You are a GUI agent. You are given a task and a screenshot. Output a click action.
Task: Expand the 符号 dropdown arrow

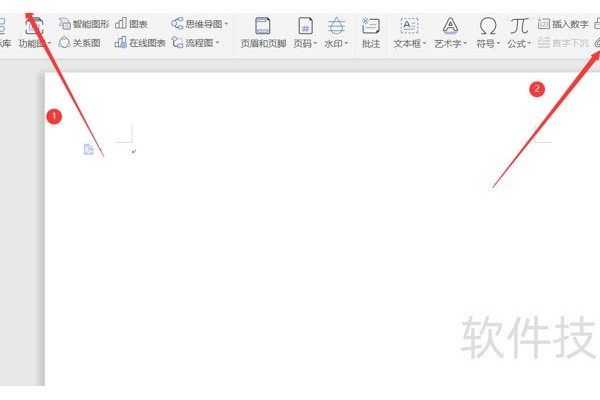(498, 43)
